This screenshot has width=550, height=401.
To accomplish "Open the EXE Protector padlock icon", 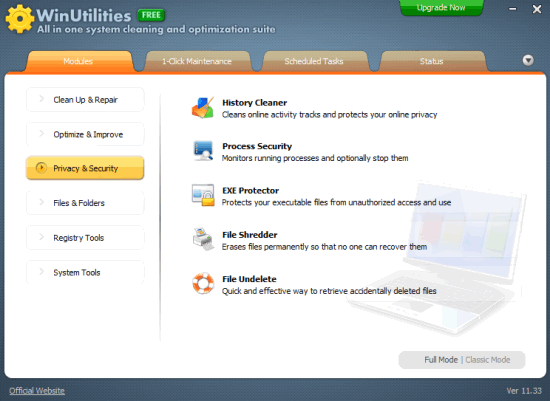I will tap(203, 195).
